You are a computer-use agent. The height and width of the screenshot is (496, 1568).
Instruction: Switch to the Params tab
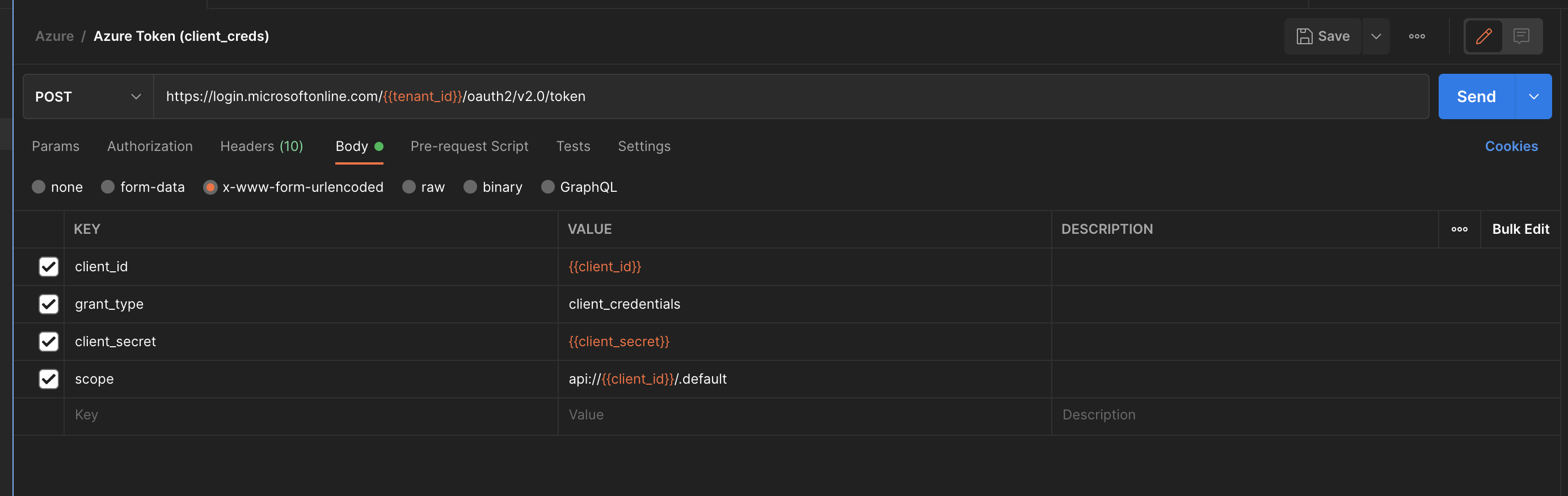(56, 146)
